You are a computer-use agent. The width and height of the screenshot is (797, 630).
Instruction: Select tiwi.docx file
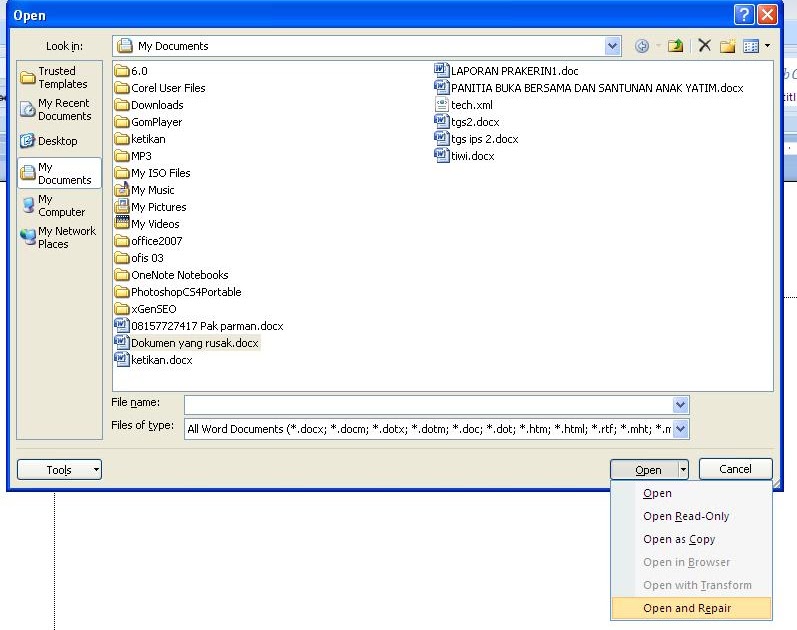click(465, 156)
